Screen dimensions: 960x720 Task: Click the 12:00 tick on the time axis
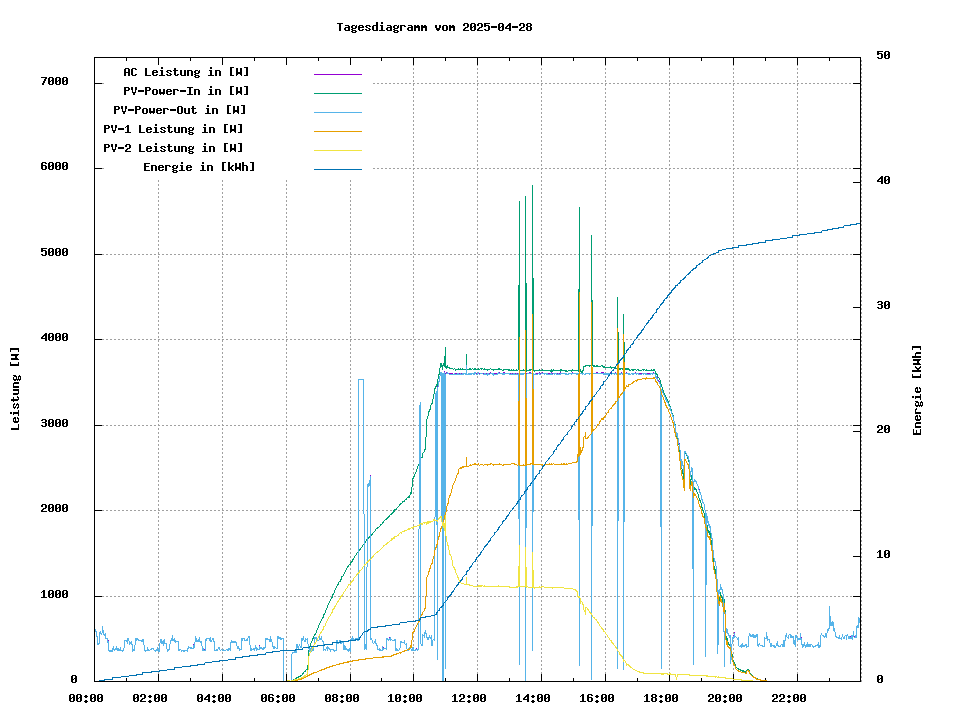[469, 698]
